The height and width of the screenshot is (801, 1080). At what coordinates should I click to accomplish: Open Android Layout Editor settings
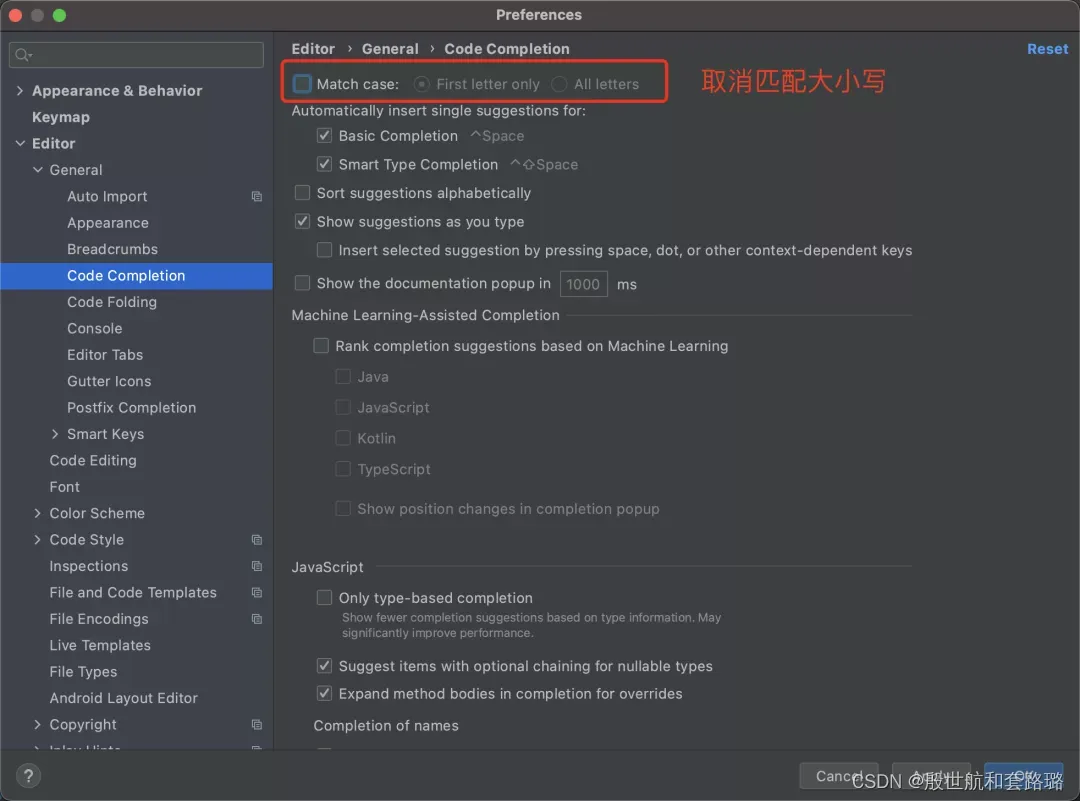123,698
